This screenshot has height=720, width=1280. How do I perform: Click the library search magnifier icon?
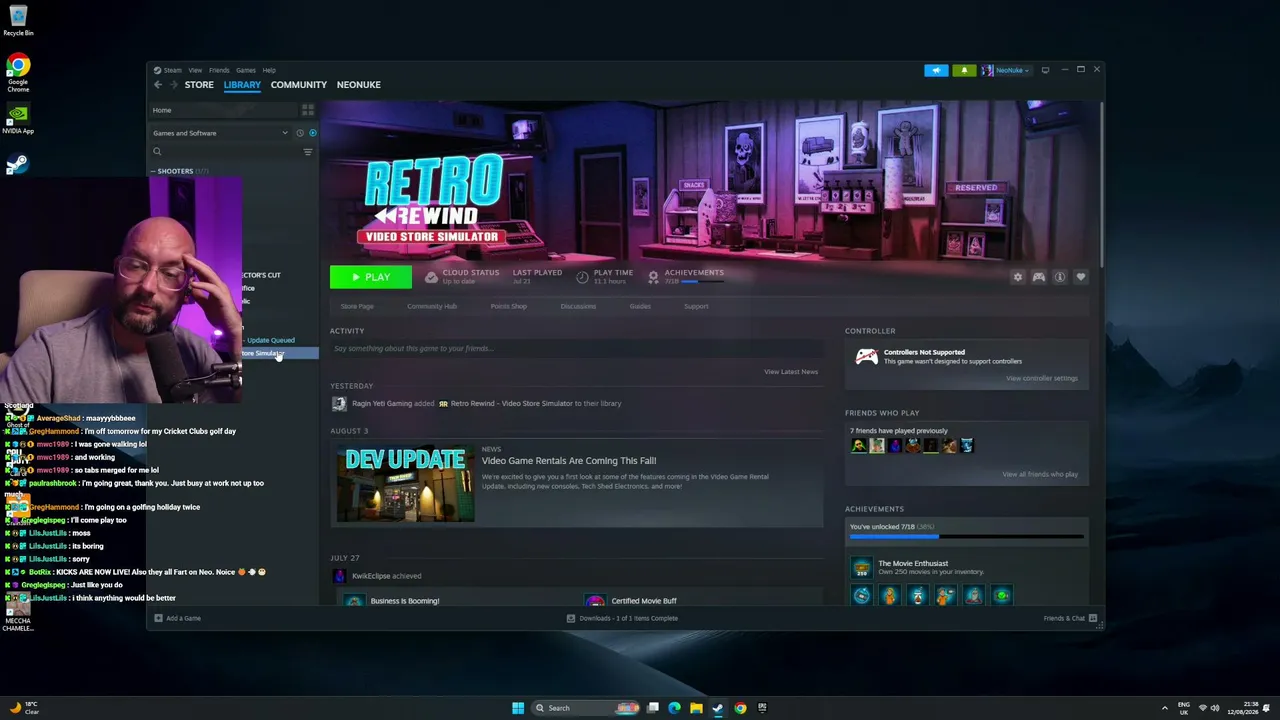[x=157, y=152]
